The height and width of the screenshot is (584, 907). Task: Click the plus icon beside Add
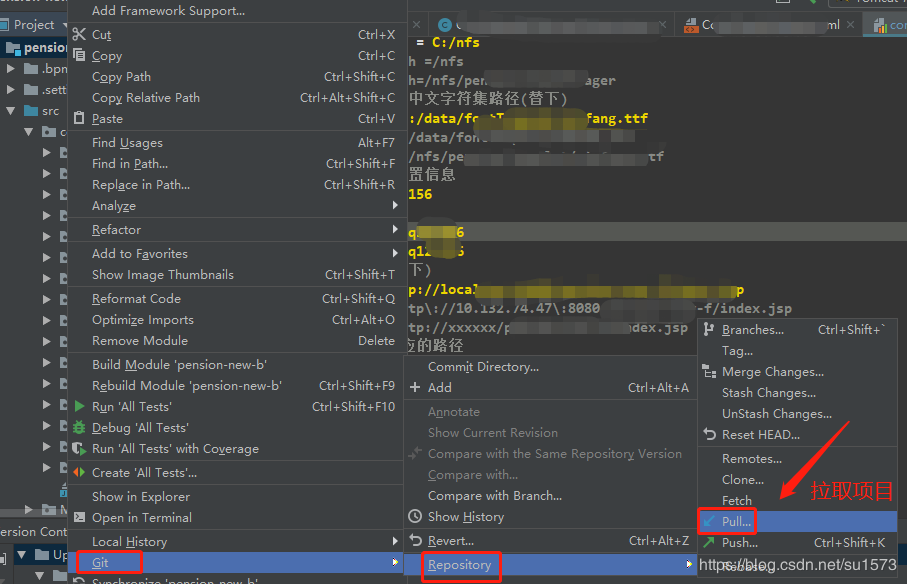415,387
